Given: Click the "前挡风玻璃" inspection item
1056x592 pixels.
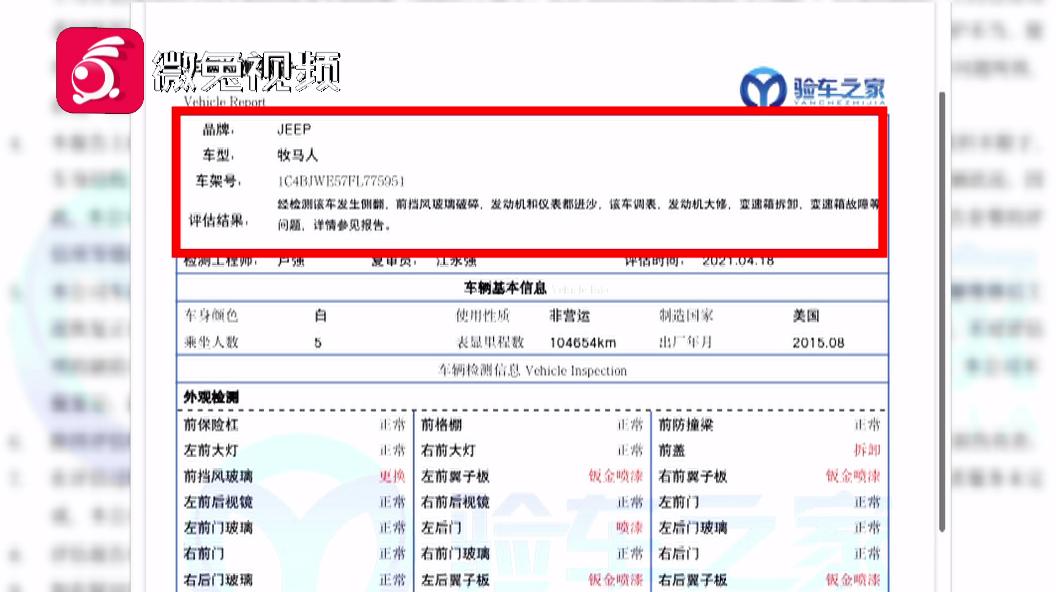Looking at the screenshot, I should tap(218, 476).
